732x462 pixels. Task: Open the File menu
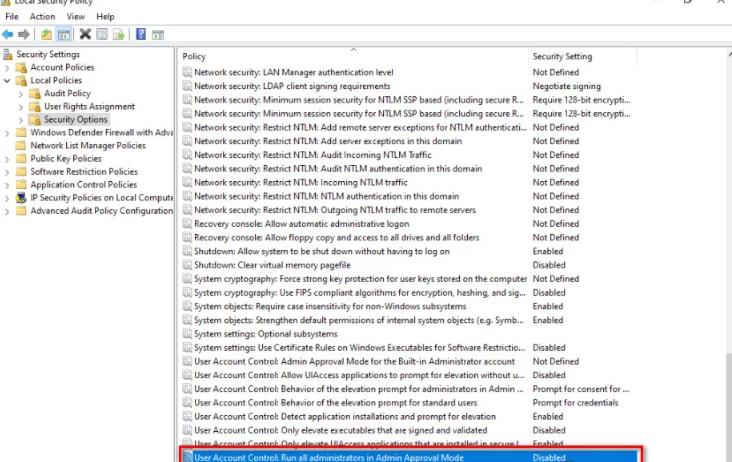click(12, 16)
